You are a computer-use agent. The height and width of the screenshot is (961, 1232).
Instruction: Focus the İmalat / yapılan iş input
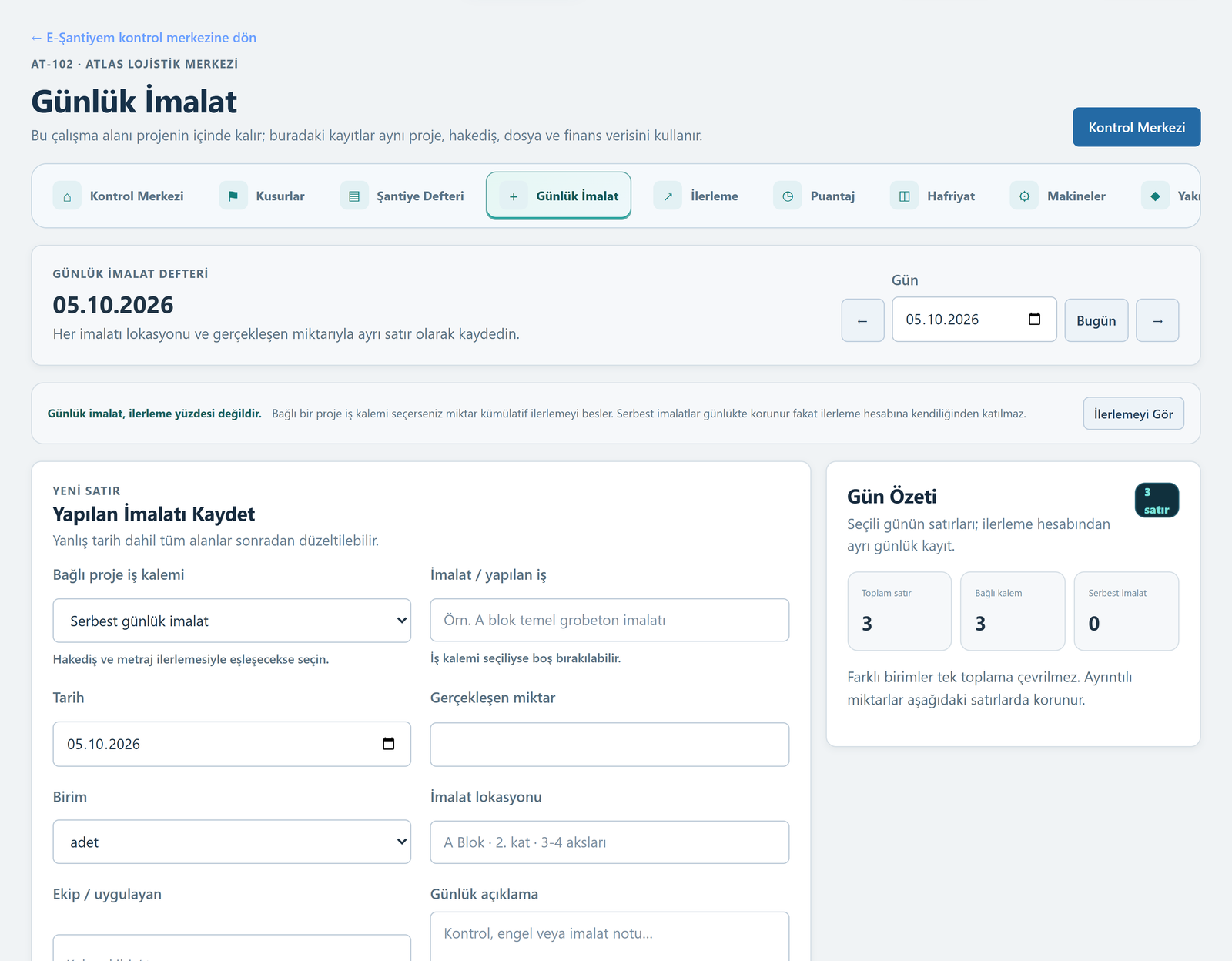[x=610, y=620]
